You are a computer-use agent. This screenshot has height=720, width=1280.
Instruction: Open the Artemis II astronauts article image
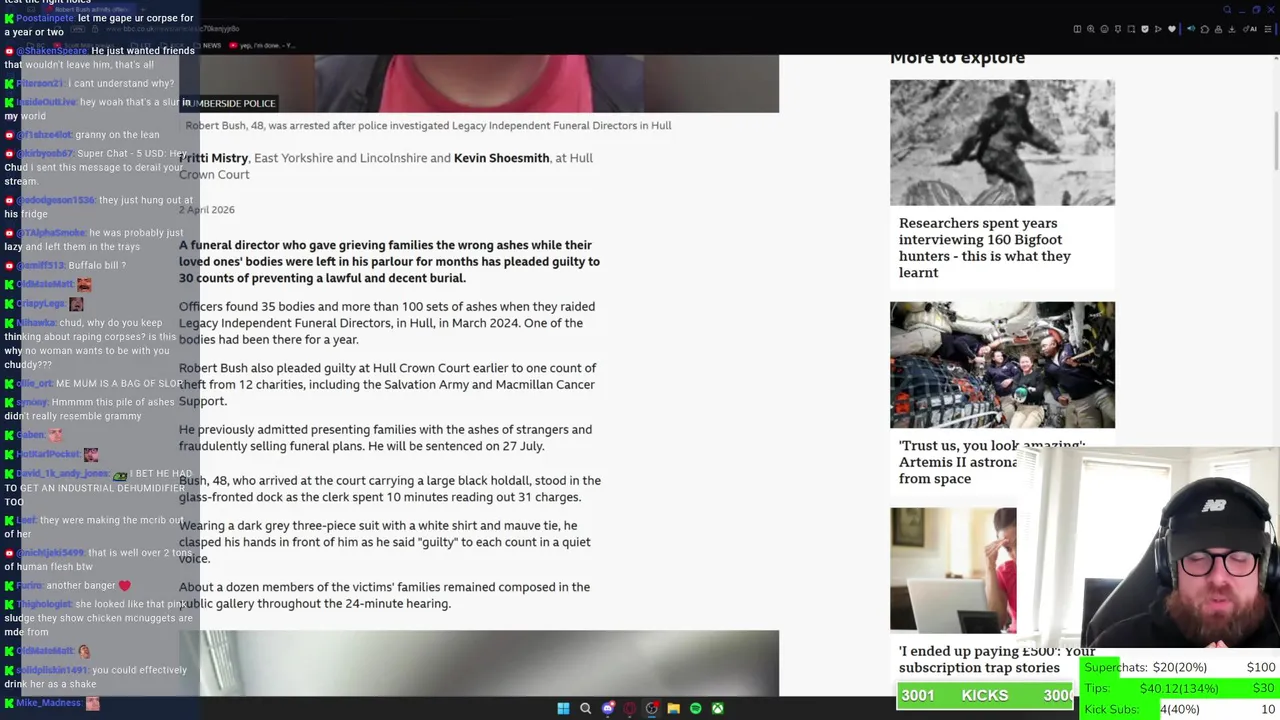click(x=1002, y=365)
